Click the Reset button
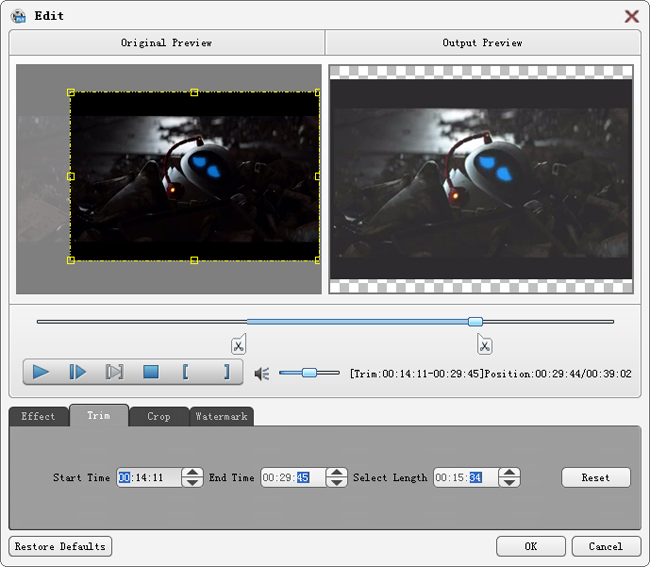 (596, 477)
